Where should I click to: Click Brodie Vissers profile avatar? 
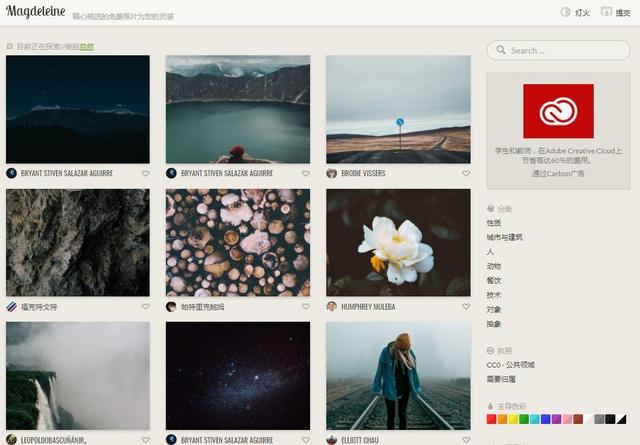coord(331,173)
